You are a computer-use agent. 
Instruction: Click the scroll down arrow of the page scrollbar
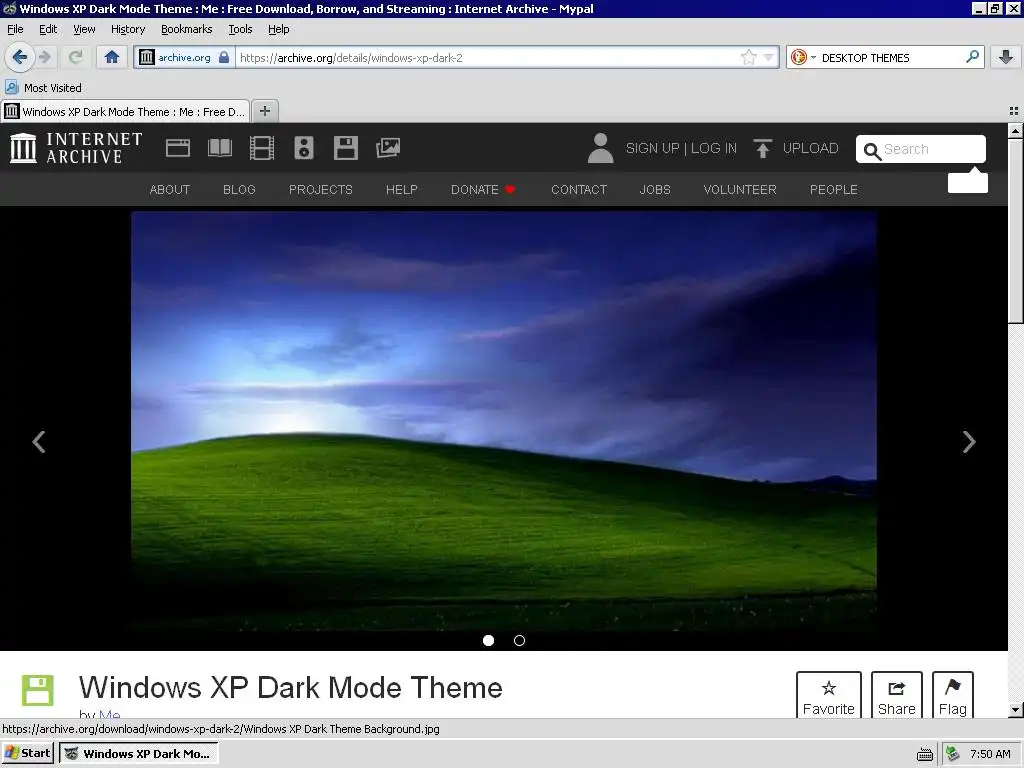pos(1015,709)
